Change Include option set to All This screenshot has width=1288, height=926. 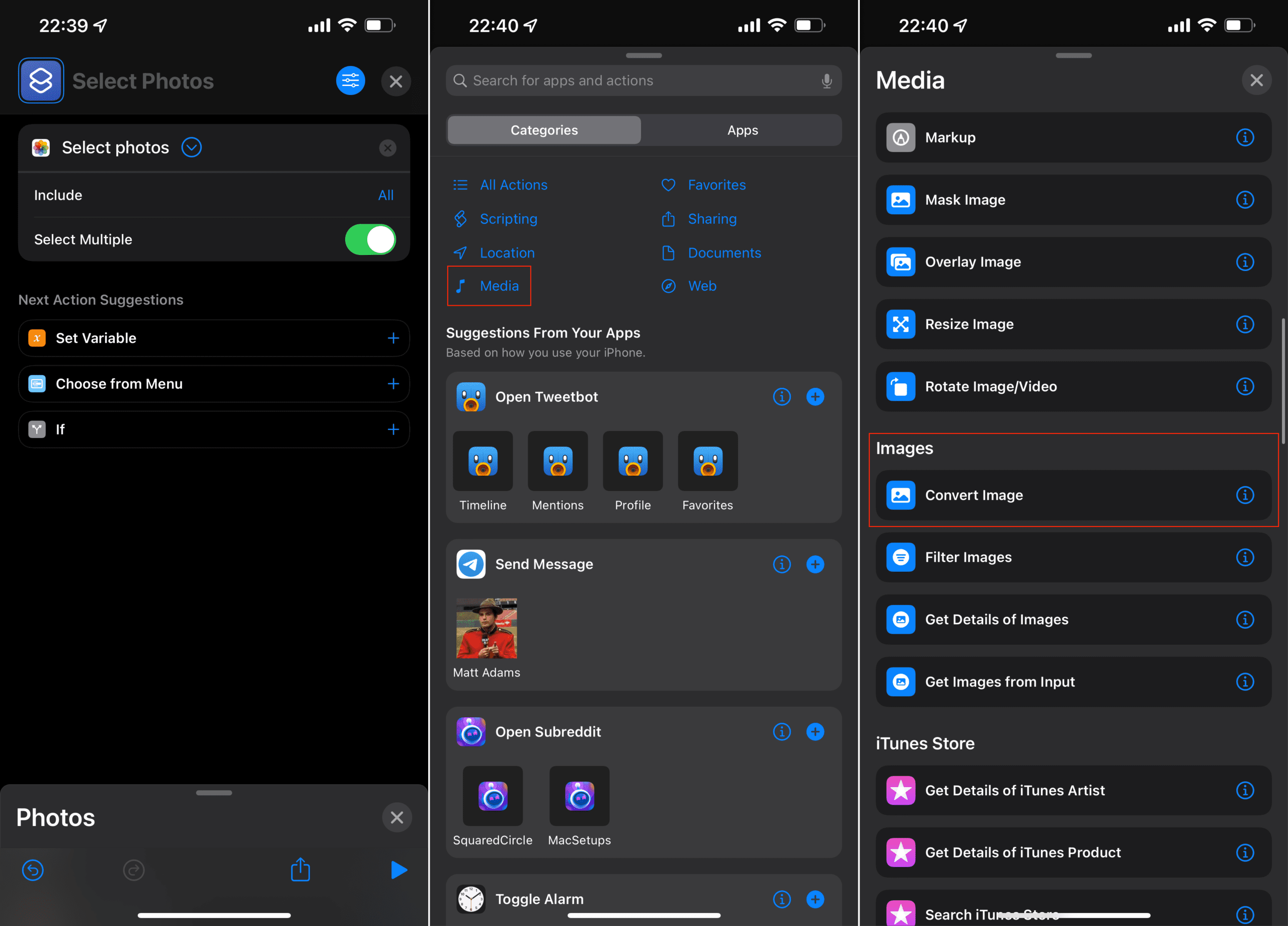(385, 195)
